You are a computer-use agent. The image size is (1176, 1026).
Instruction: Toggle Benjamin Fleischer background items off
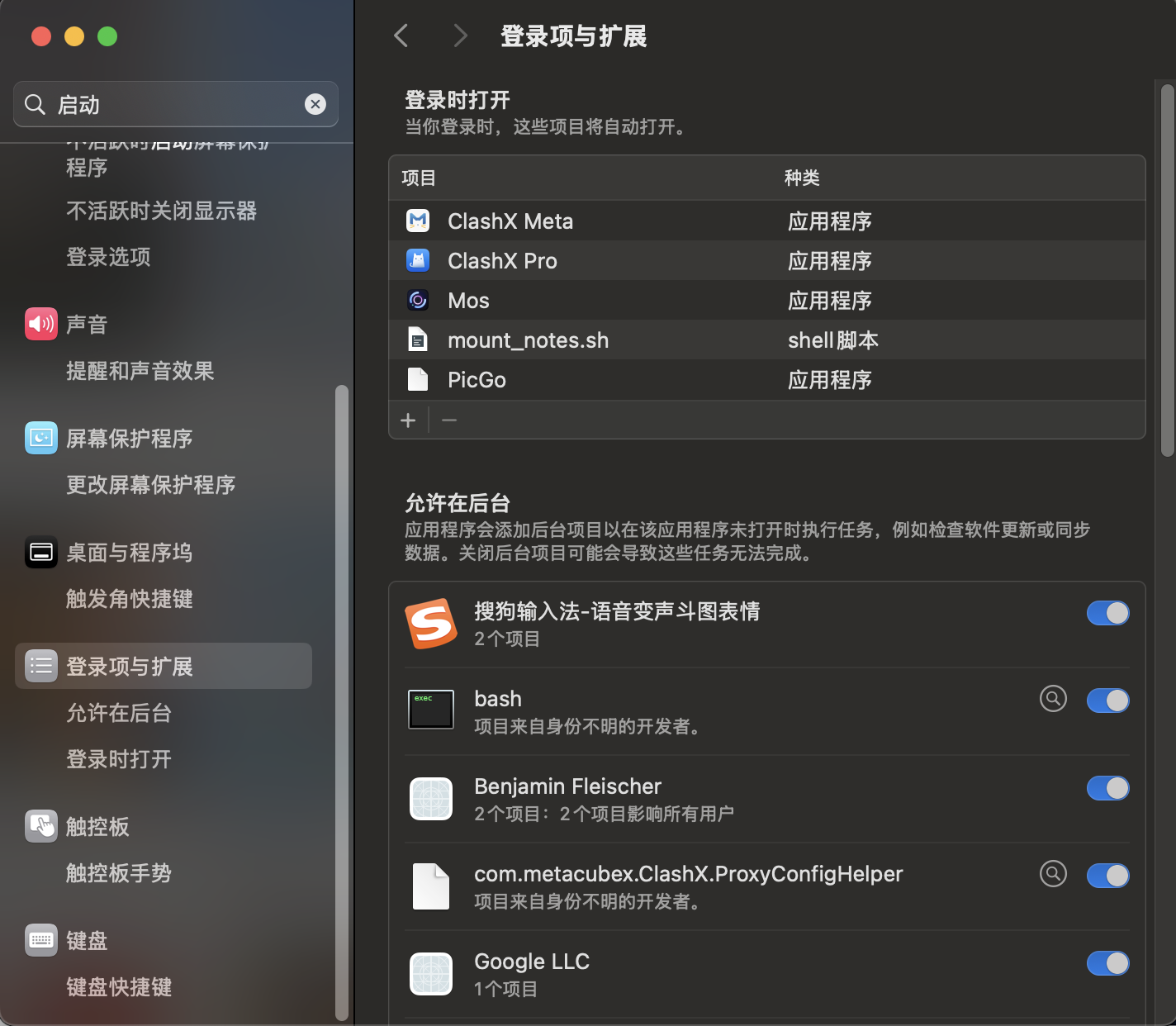[x=1107, y=788]
